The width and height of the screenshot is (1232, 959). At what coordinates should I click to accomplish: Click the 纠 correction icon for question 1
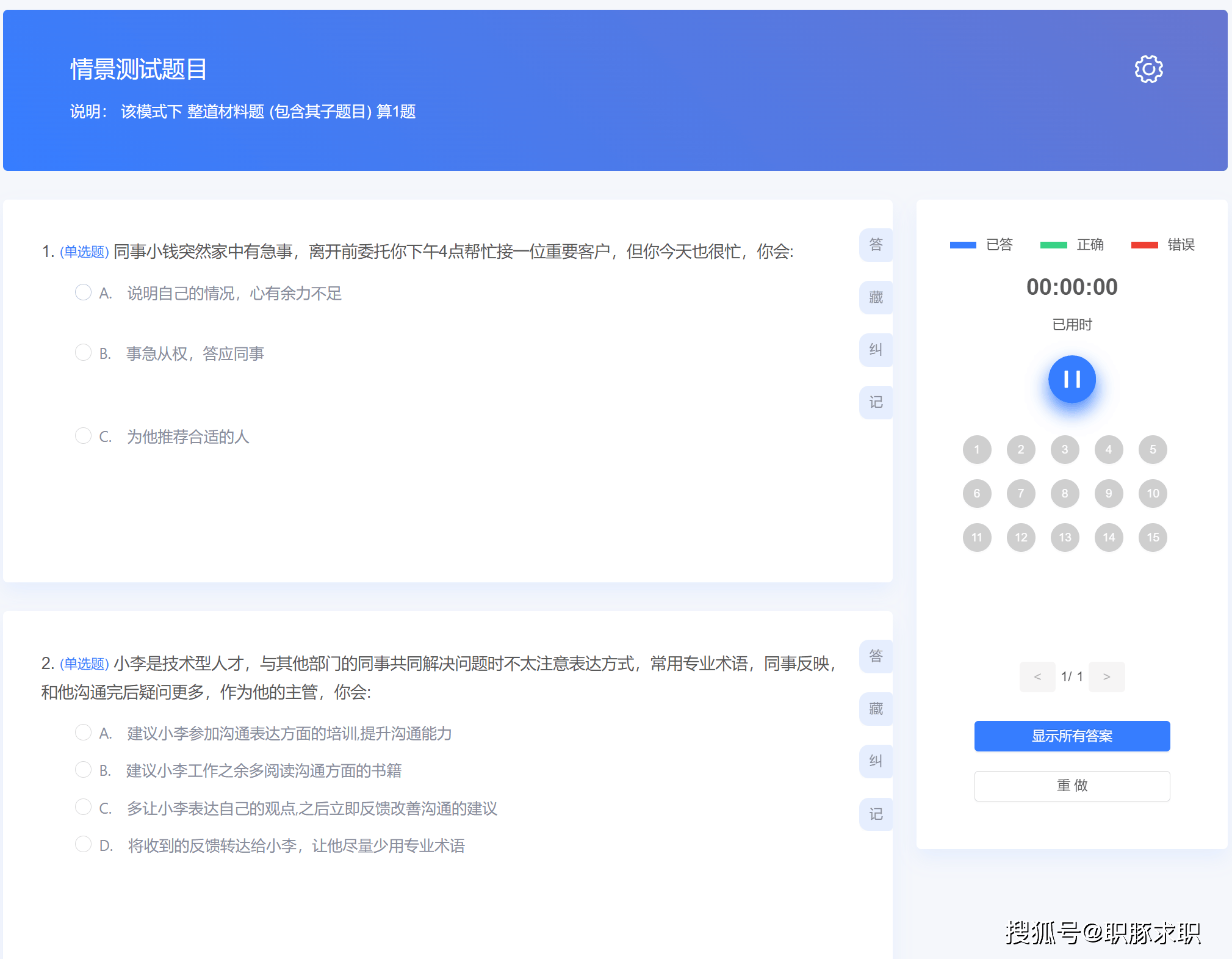tap(876, 350)
